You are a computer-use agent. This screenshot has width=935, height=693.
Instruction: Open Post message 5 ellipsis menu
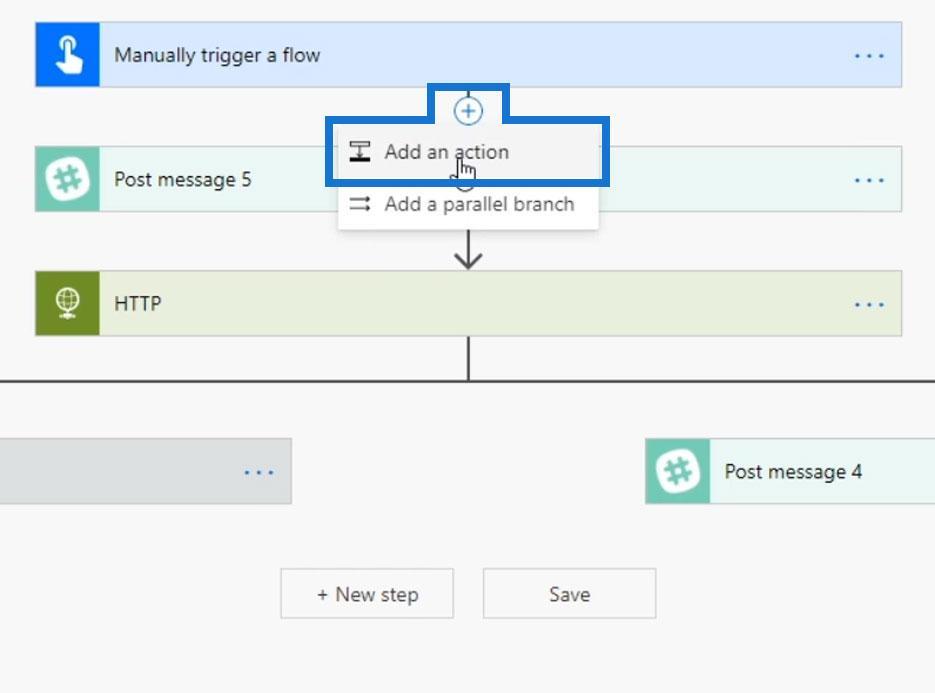[x=869, y=180]
